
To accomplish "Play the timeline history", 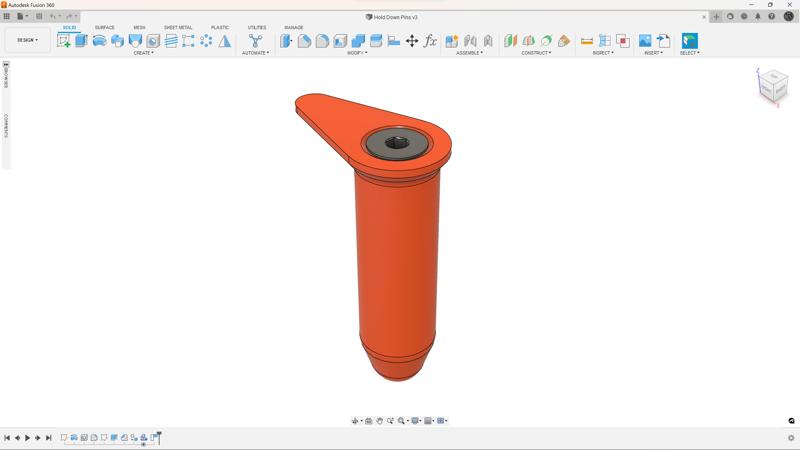I will pyautogui.click(x=28, y=438).
